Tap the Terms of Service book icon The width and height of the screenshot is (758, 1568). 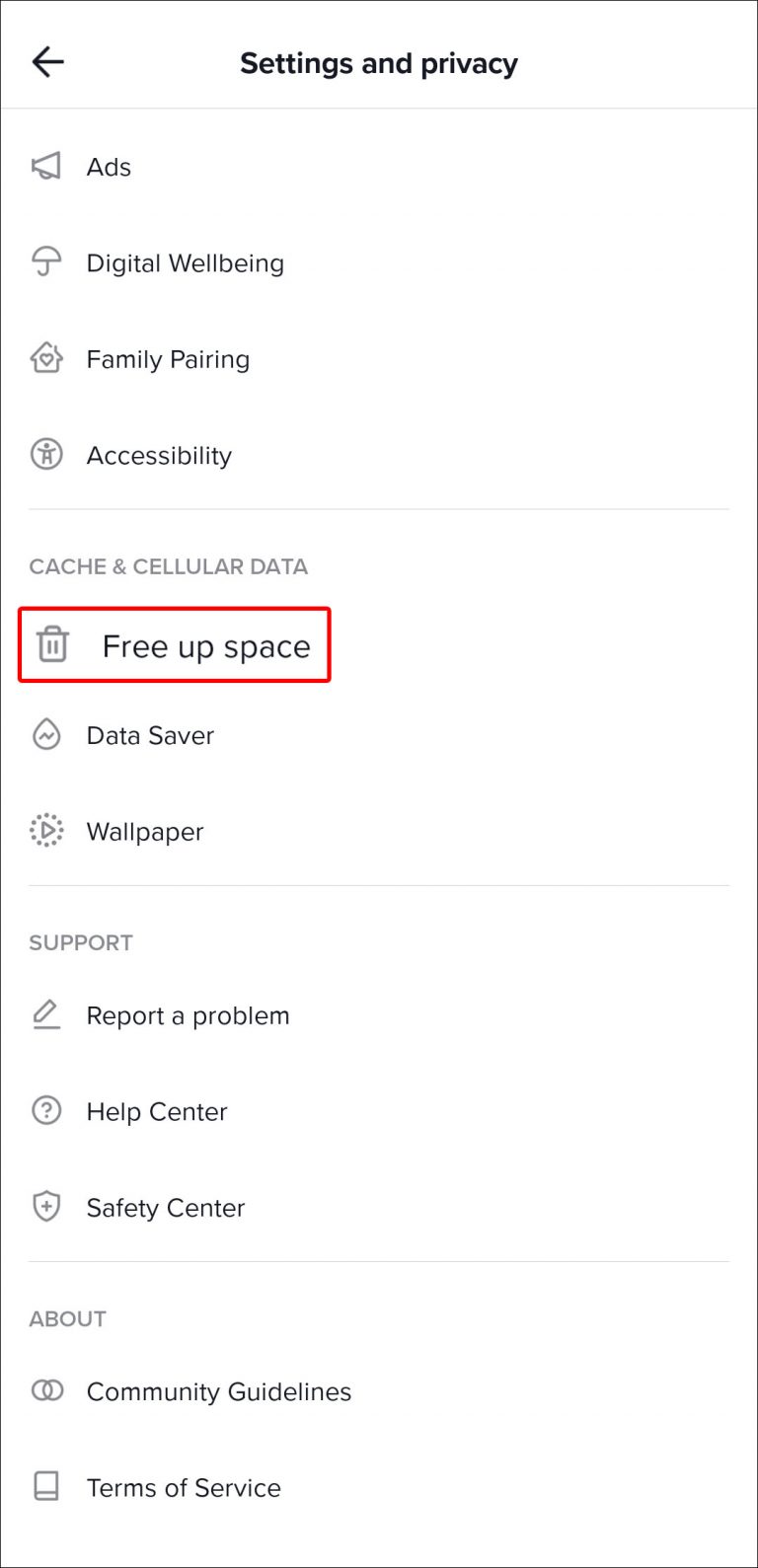[x=46, y=1487]
